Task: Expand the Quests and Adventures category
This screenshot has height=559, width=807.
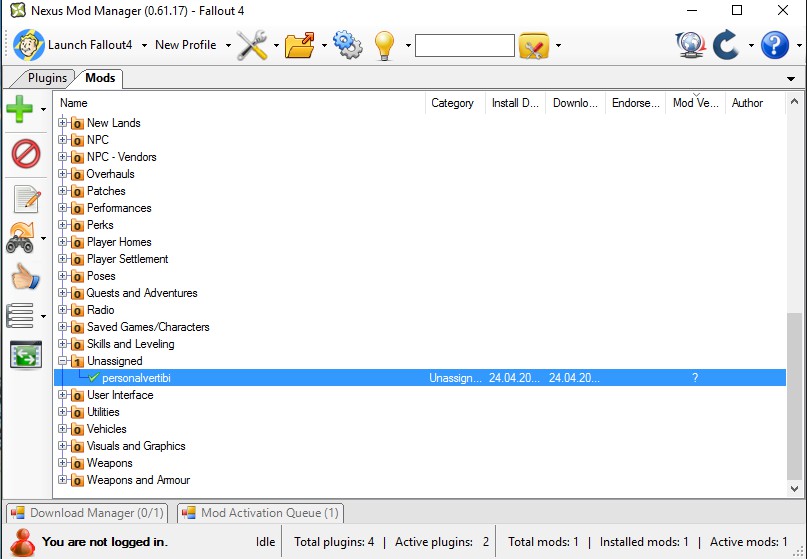Action: point(62,292)
